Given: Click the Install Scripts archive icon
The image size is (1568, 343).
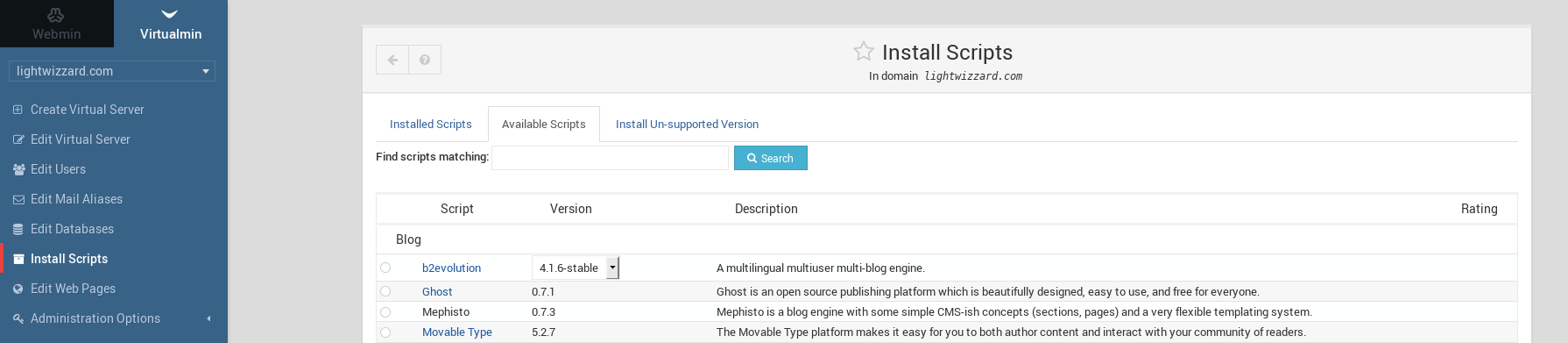Looking at the screenshot, I should point(18,259).
